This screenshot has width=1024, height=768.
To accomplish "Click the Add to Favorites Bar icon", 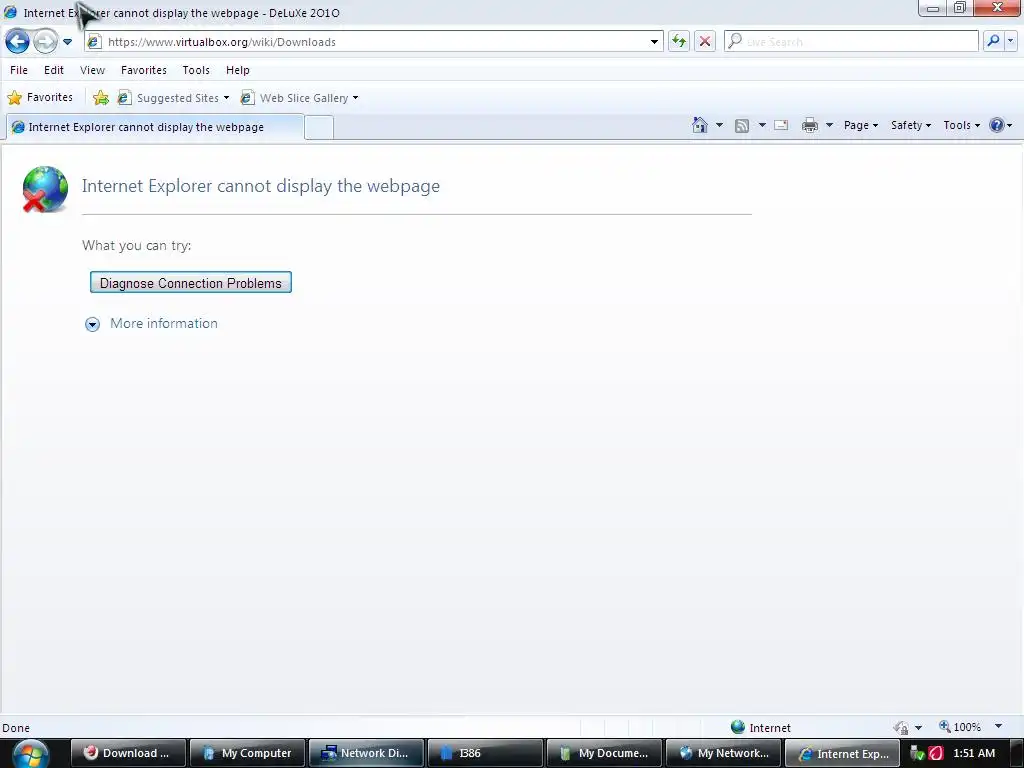I will pyautogui.click(x=101, y=98).
